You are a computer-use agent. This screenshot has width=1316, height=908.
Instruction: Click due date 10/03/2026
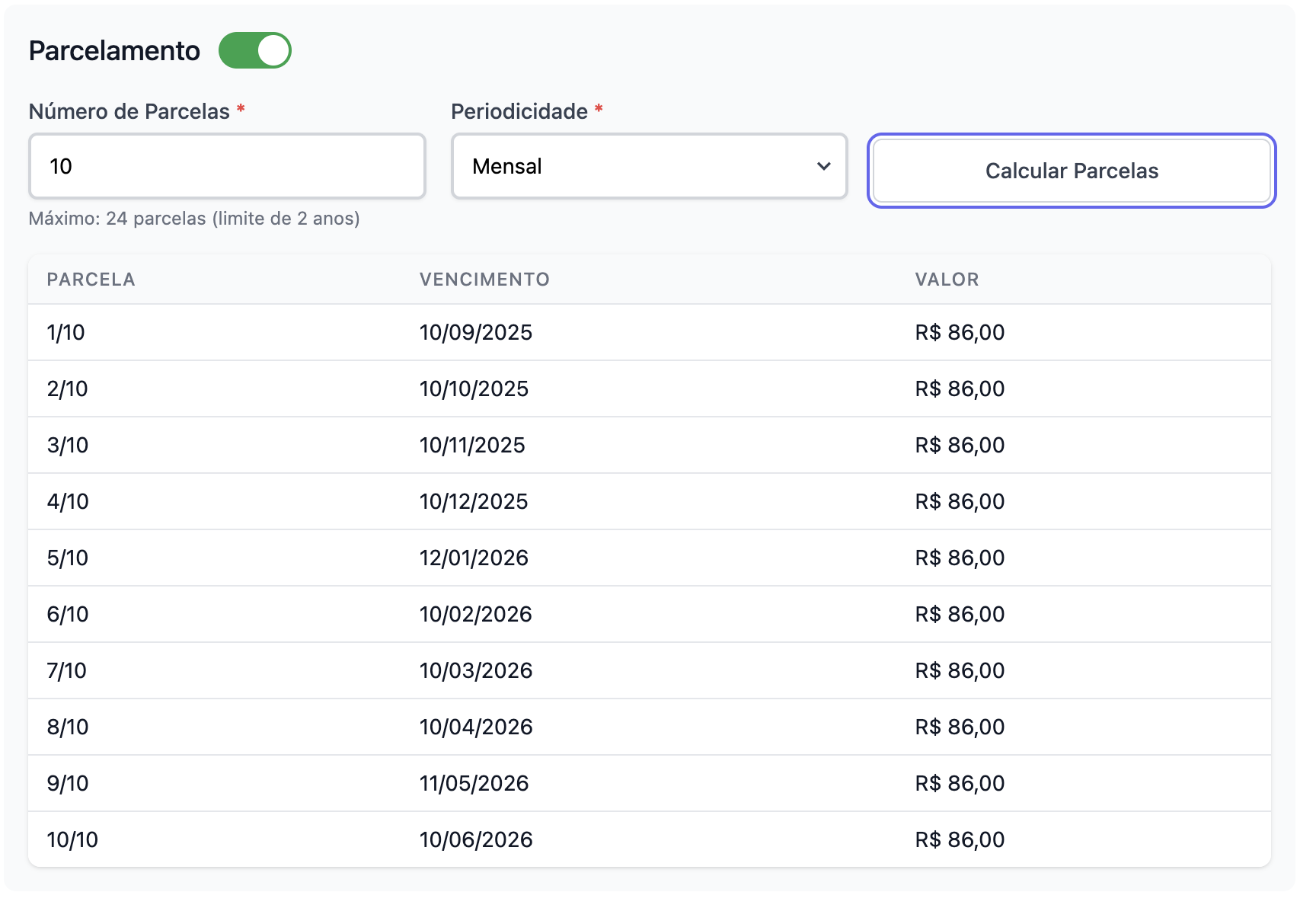pos(476,670)
